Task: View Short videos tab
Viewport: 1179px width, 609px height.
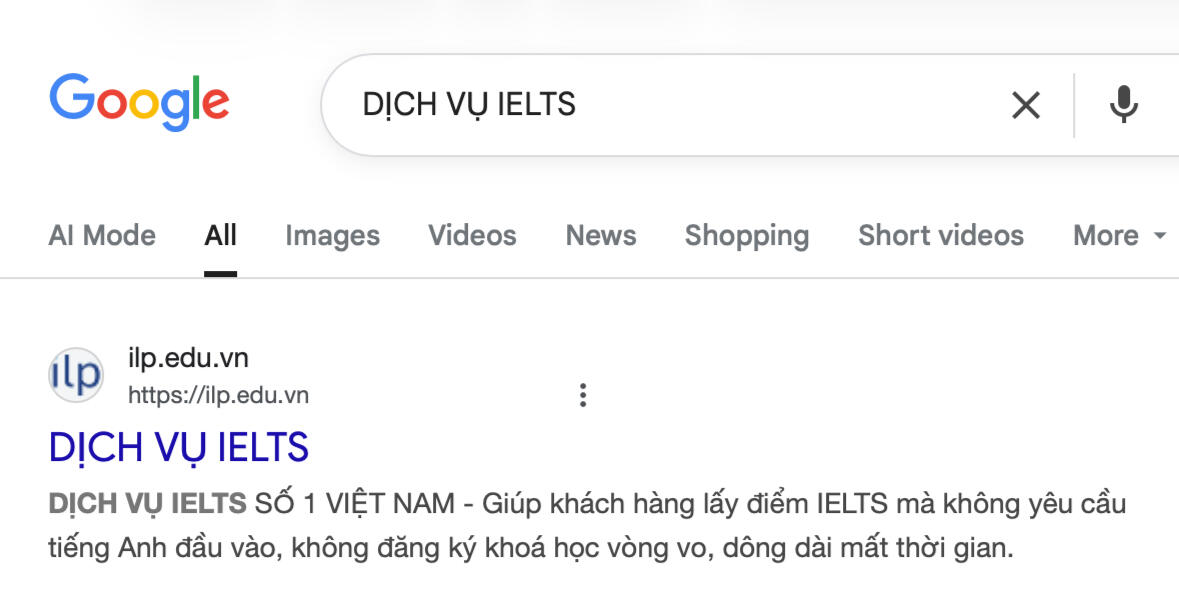Action: (x=941, y=235)
